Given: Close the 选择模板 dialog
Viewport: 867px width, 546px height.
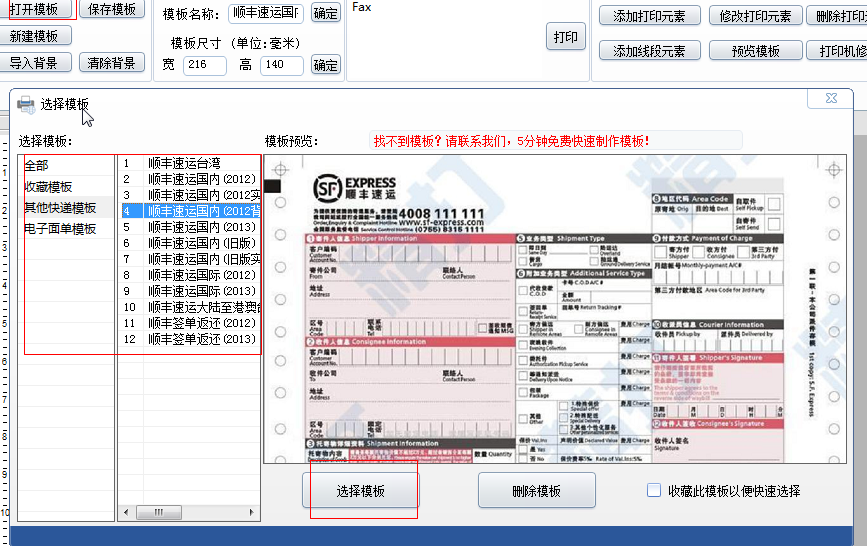Looking at the screenshot, I should [831, 98].
